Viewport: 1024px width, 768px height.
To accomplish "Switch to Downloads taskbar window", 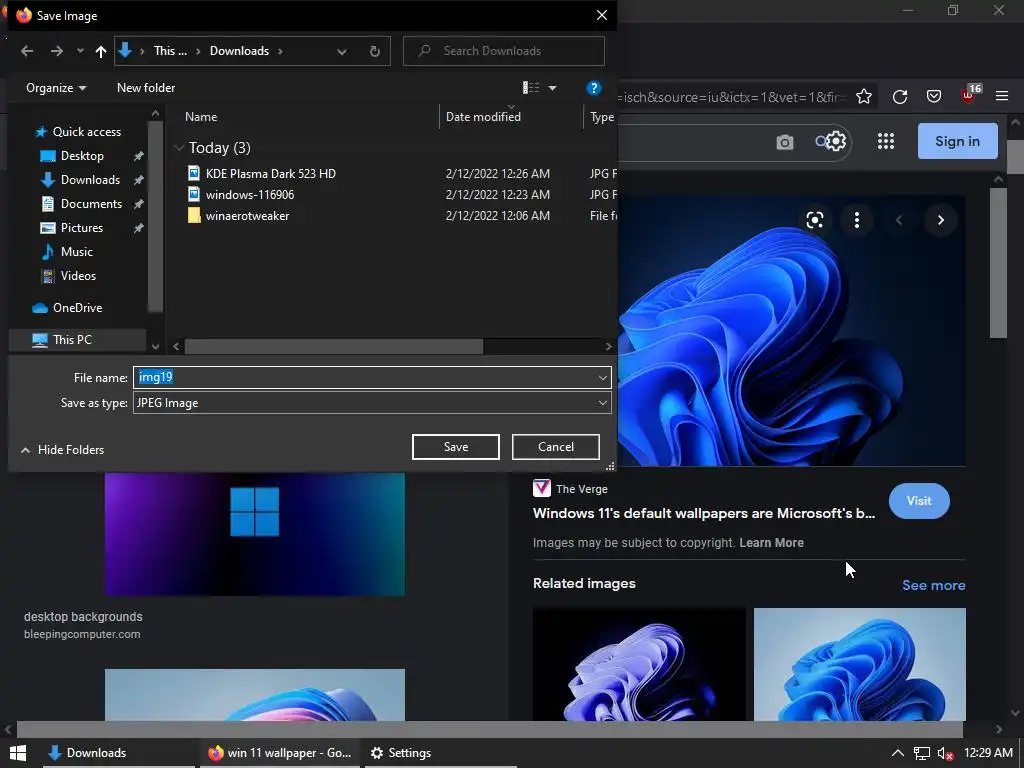I will pos(119,753).
